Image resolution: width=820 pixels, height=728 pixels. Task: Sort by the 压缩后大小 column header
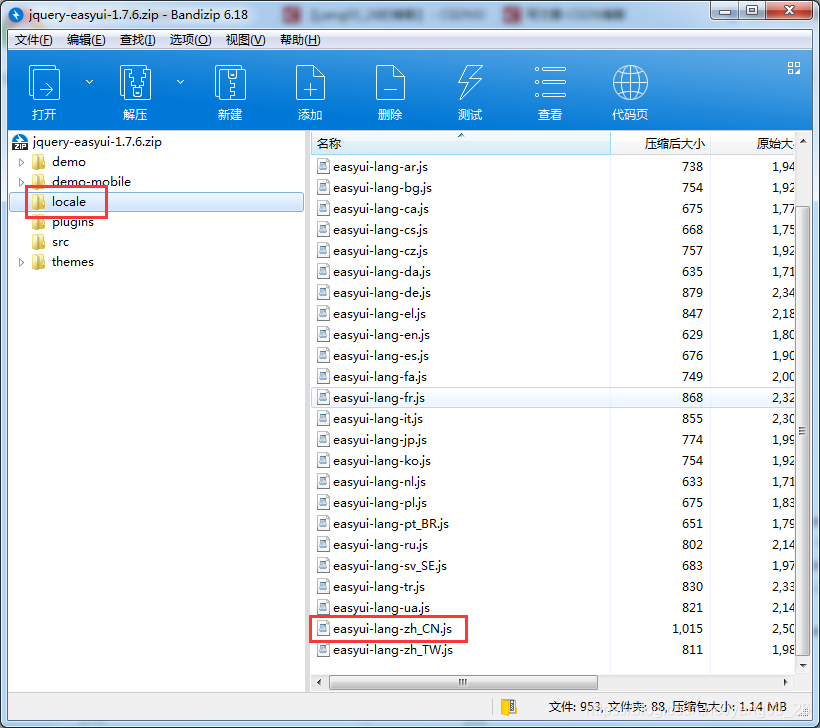[x=660, y=143]
